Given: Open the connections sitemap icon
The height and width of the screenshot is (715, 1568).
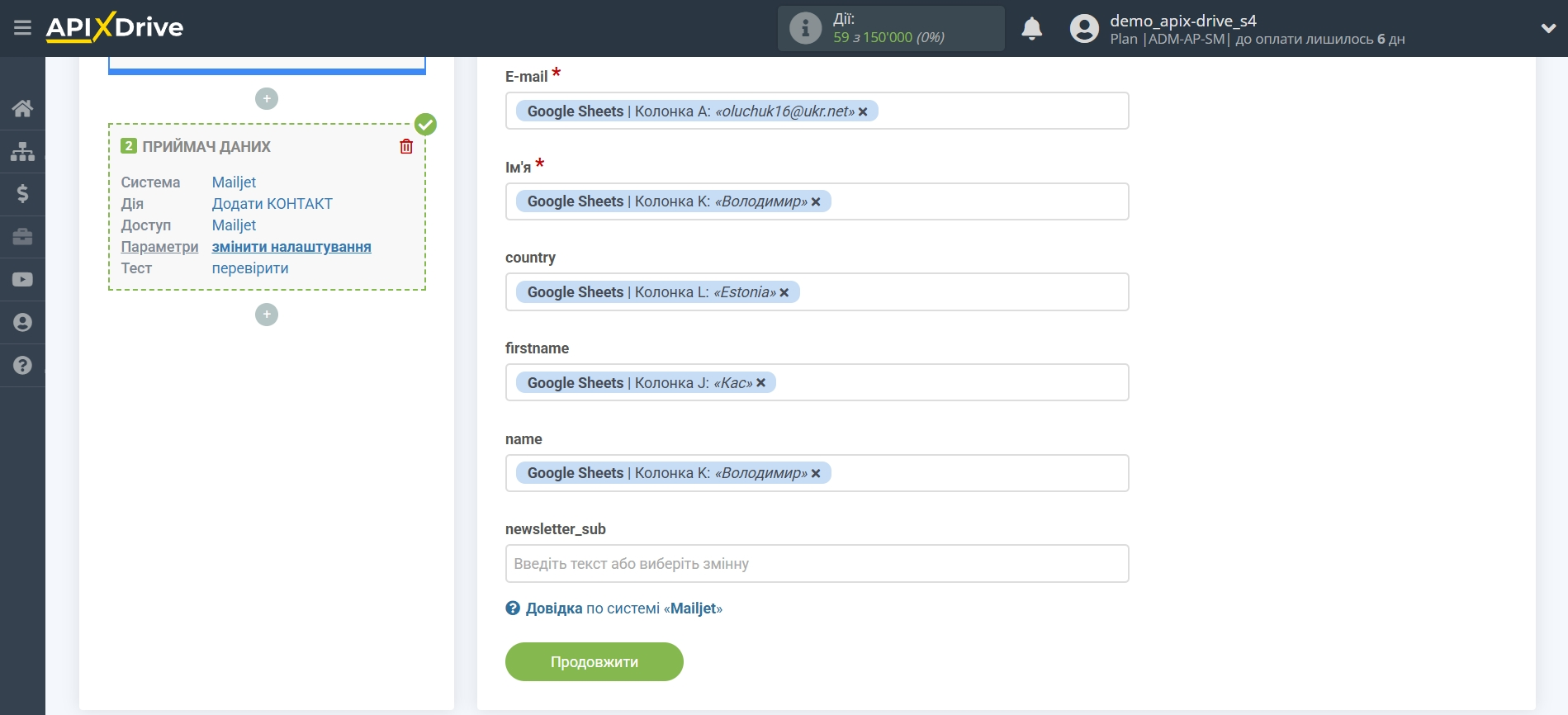Looking at the screenshot, I should click(x=22, y=151).
